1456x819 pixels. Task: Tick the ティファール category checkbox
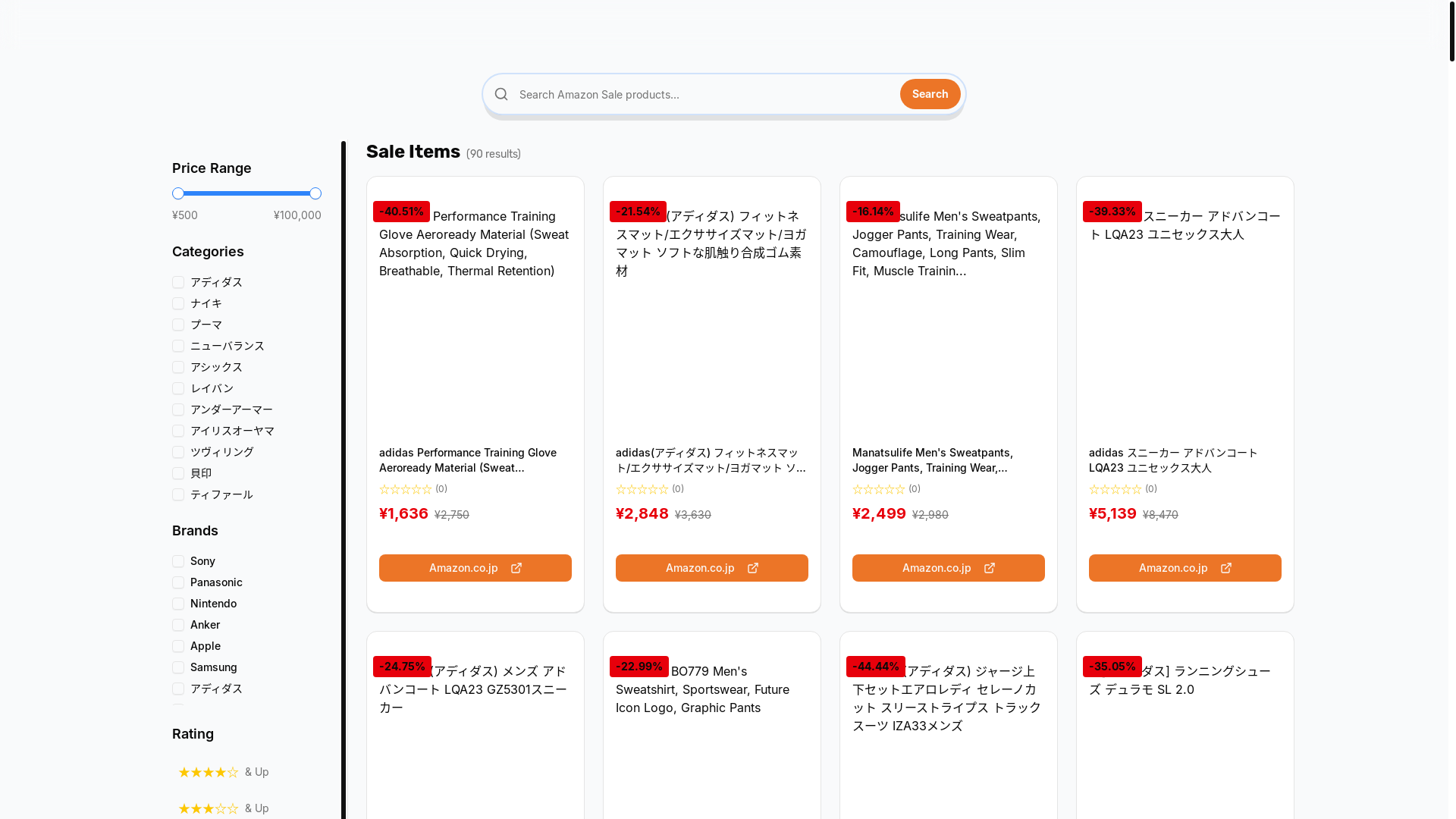pyautogui.click(x=178, y=494)
